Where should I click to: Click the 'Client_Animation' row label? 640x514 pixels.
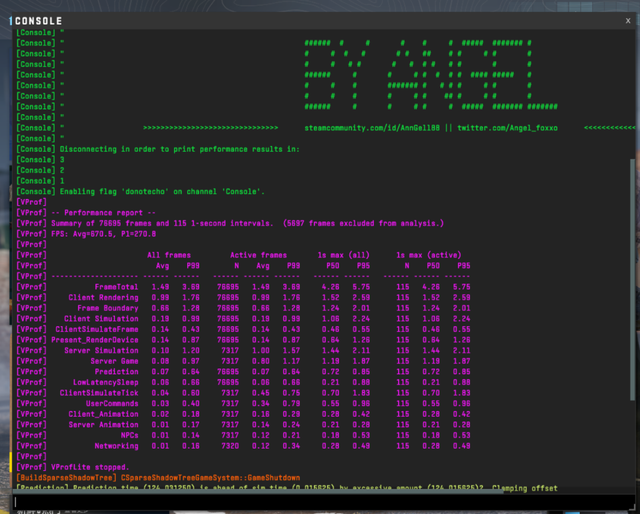coord(103,414)
